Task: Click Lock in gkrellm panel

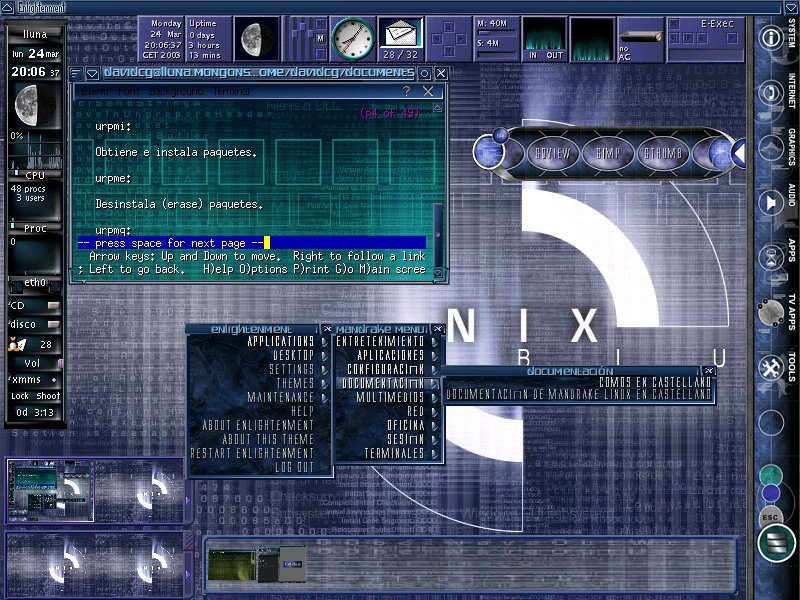Action: click(x=20, y=396)
